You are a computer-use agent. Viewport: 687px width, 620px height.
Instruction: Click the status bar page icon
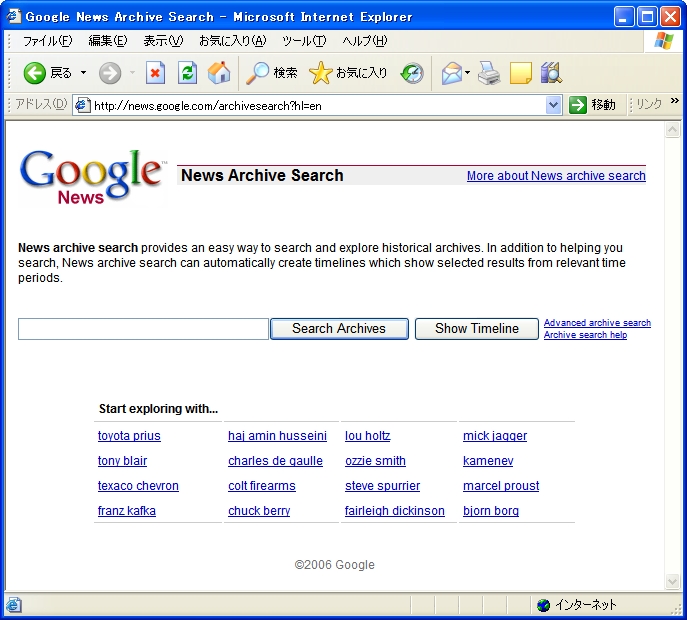[14, 605]
